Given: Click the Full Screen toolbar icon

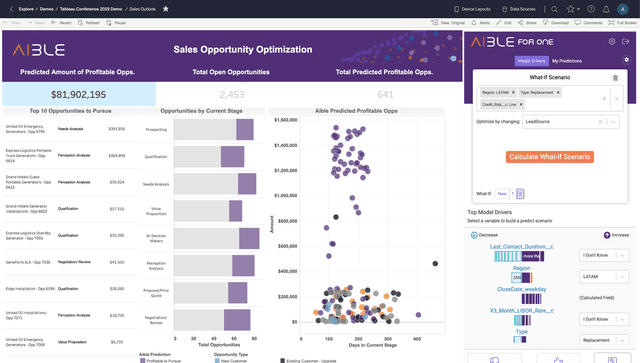Looking at the screenshot, I should 623,23.
